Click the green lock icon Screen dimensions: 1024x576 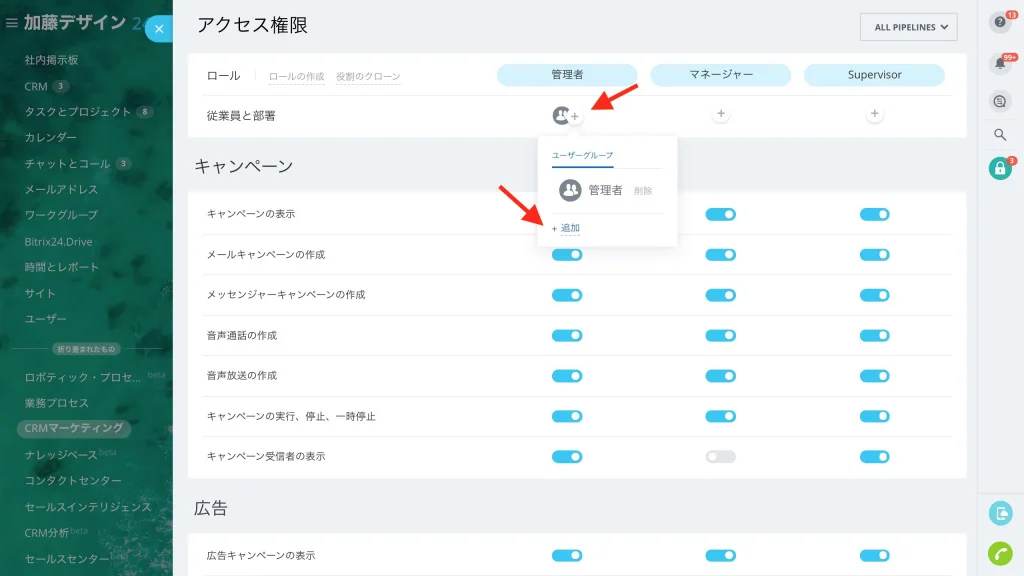(x=1000, y=168)
